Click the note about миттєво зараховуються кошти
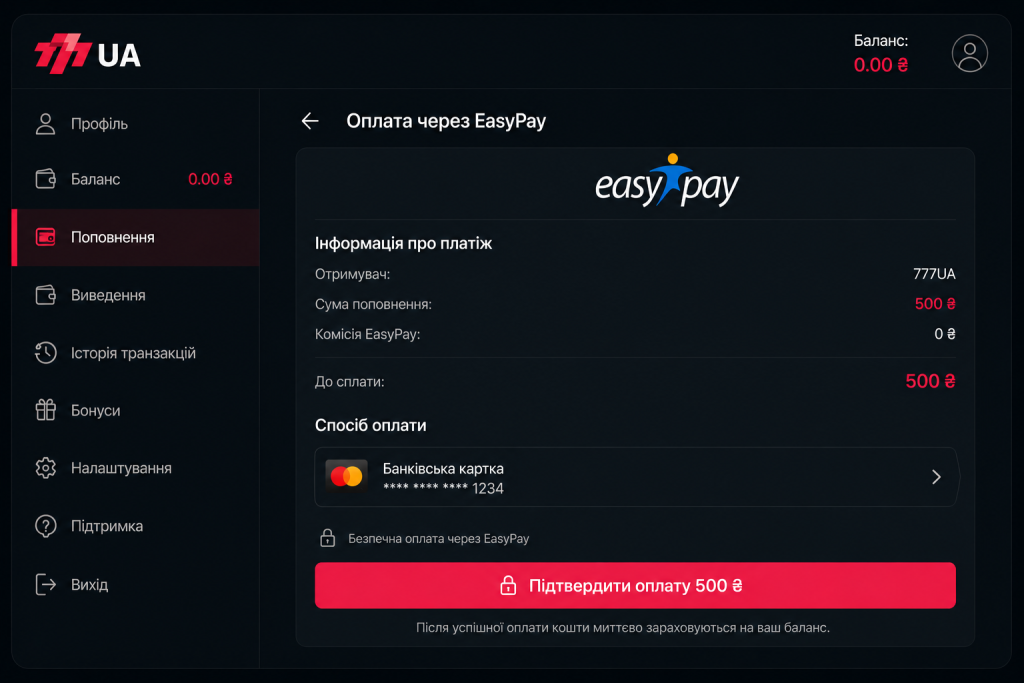1024x683 pixels. tap(623, 627)
